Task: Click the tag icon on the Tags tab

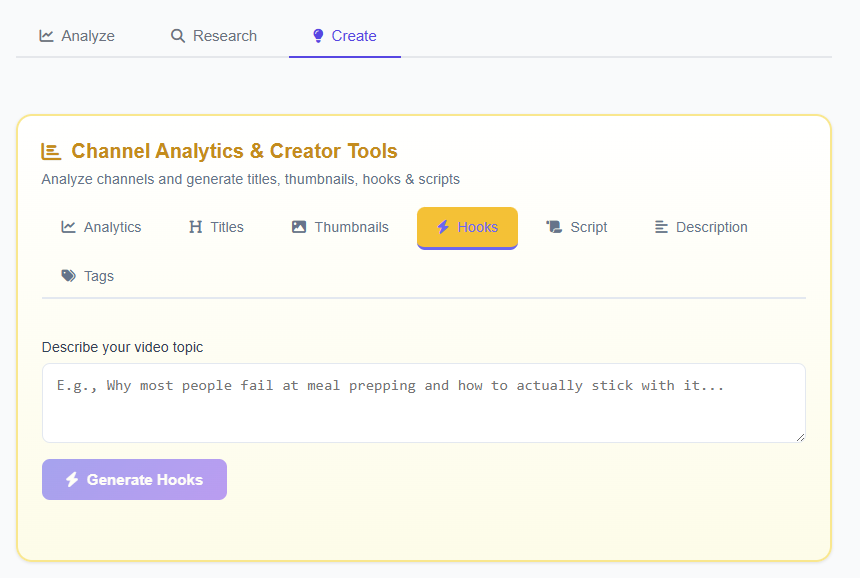Action: pos(68,276)
